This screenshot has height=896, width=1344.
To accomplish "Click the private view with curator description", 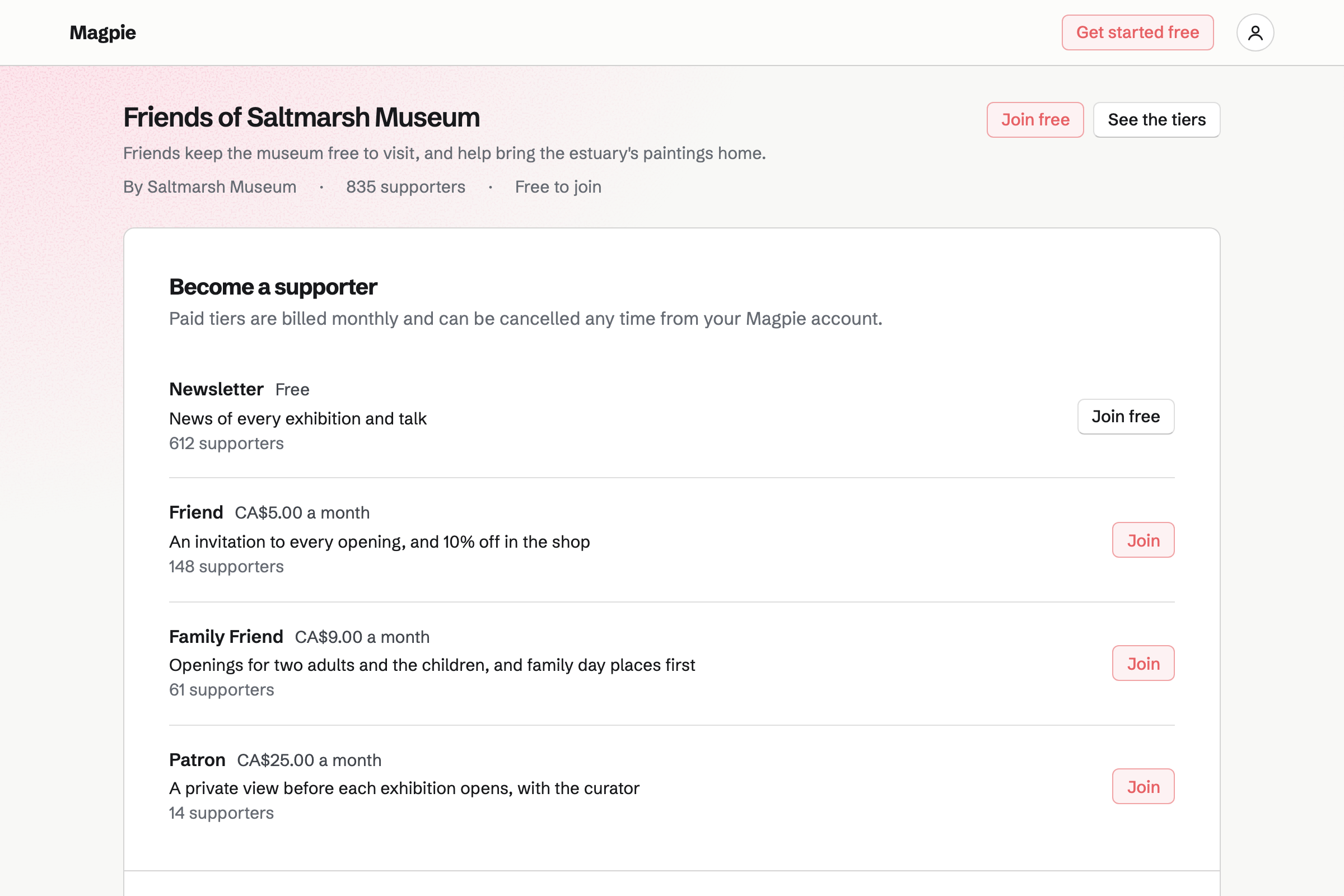I will pos(404,788).
